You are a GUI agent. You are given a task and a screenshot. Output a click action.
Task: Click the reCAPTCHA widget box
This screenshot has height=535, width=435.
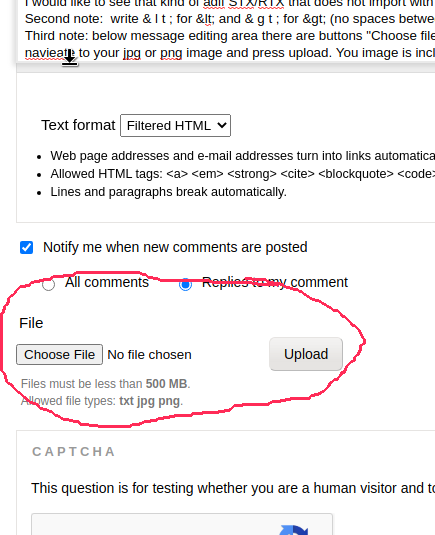point(182,524)
